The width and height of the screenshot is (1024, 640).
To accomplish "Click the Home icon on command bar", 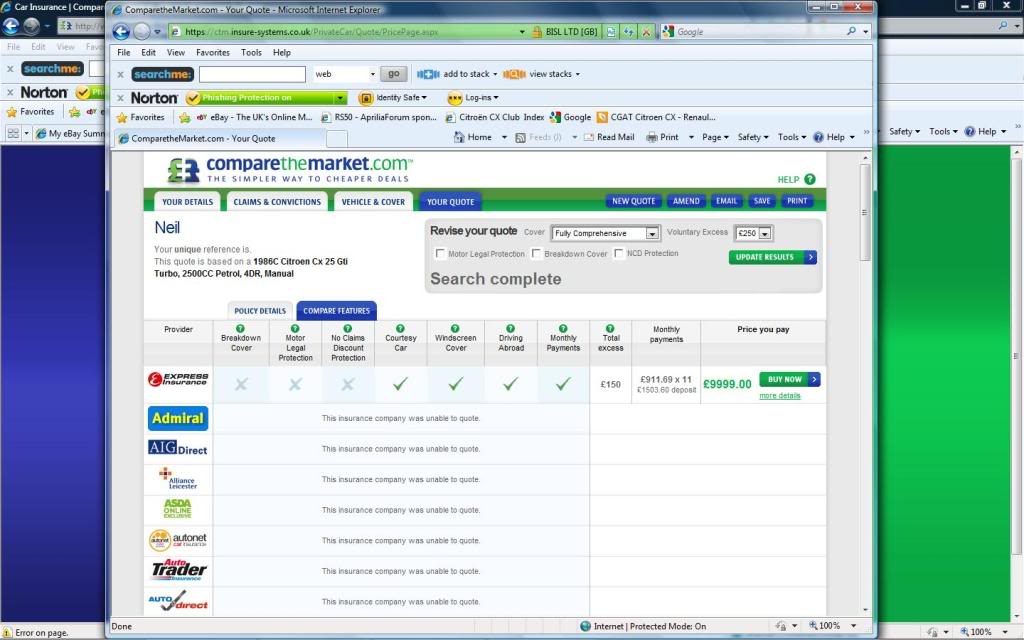I will [x=459, y=137].
